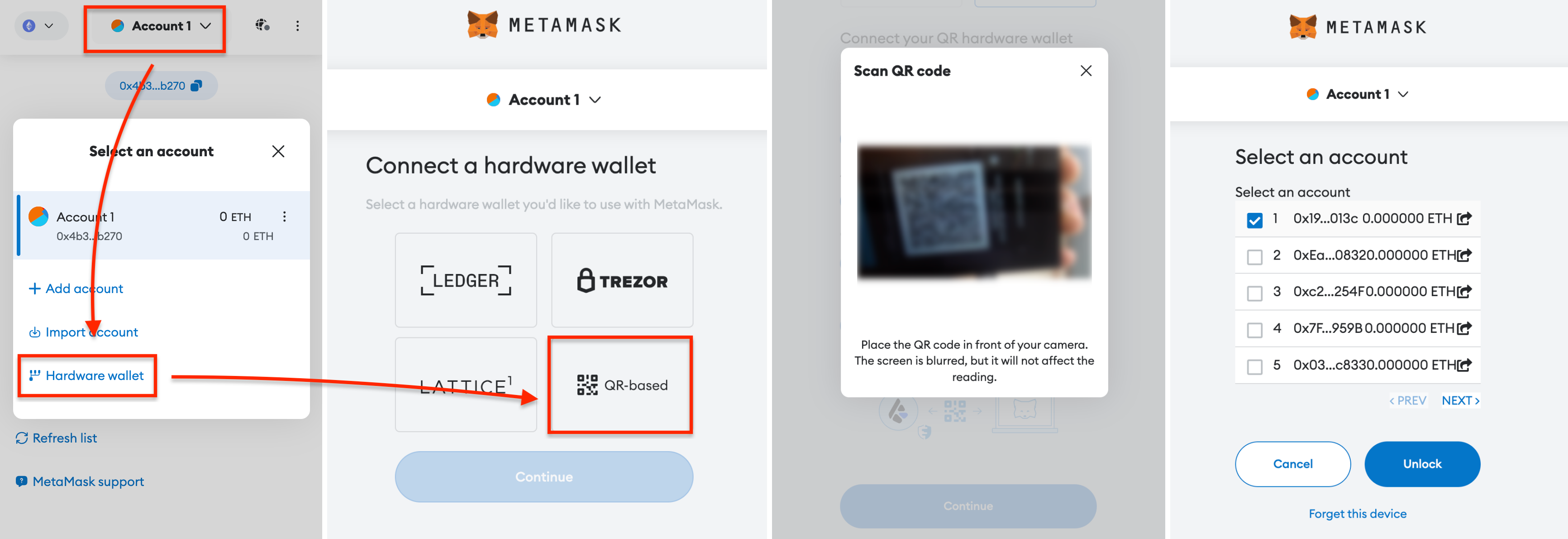Open Account 1 row options menu

pos(284,217)
